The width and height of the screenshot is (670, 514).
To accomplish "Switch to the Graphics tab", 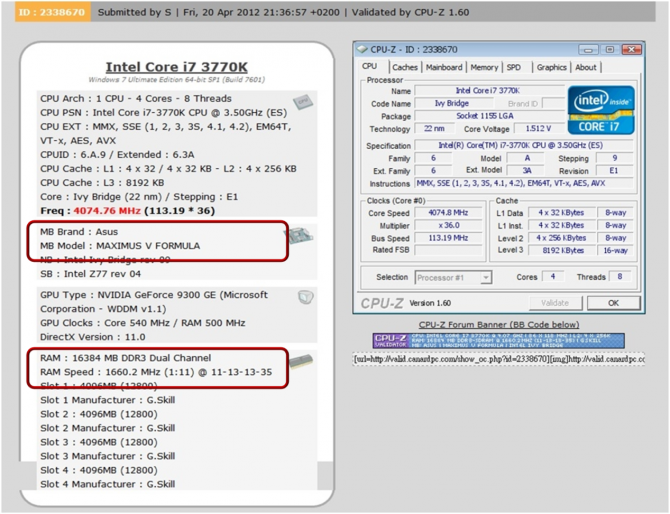I will [552, 67].
